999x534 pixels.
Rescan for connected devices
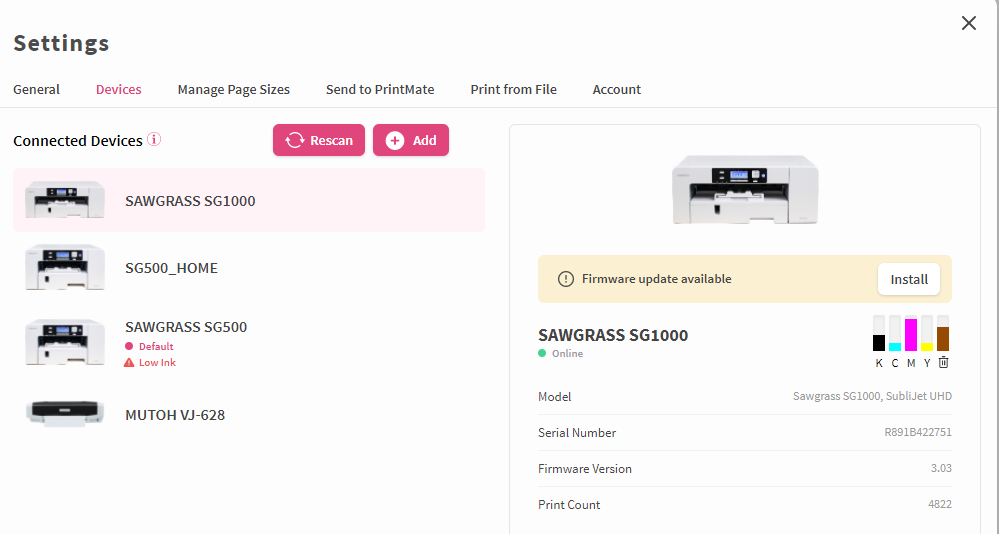click(x=319, y=140)
